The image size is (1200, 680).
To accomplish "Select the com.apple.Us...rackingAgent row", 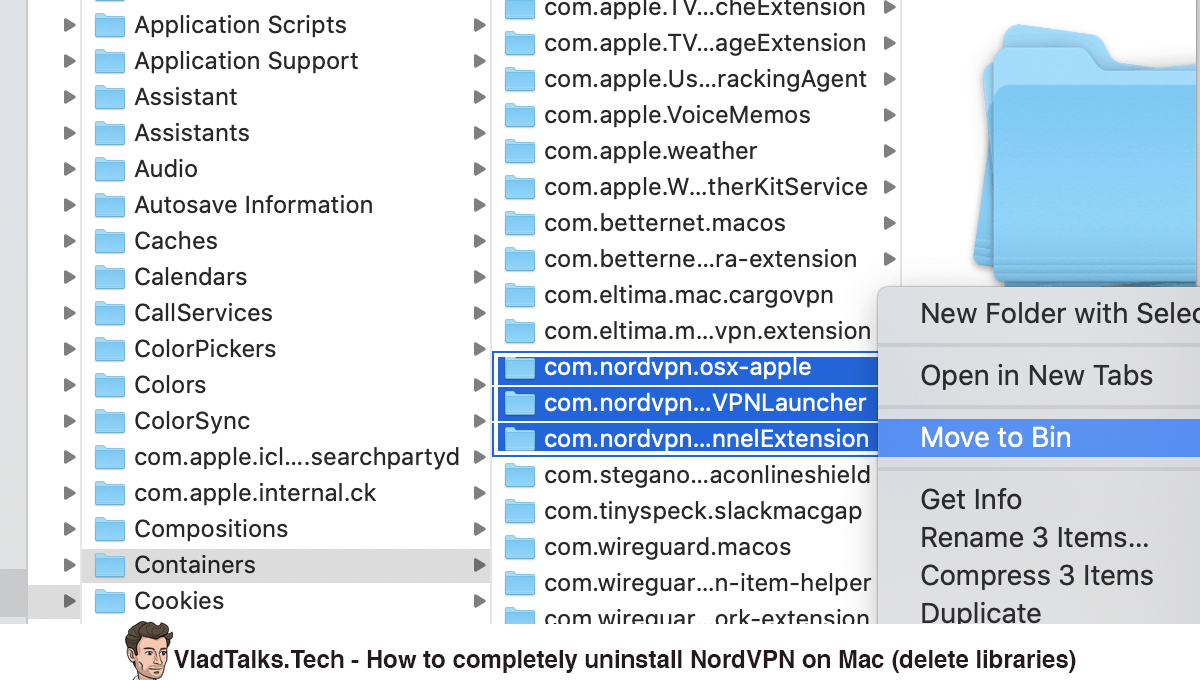I will click(698, 79).
